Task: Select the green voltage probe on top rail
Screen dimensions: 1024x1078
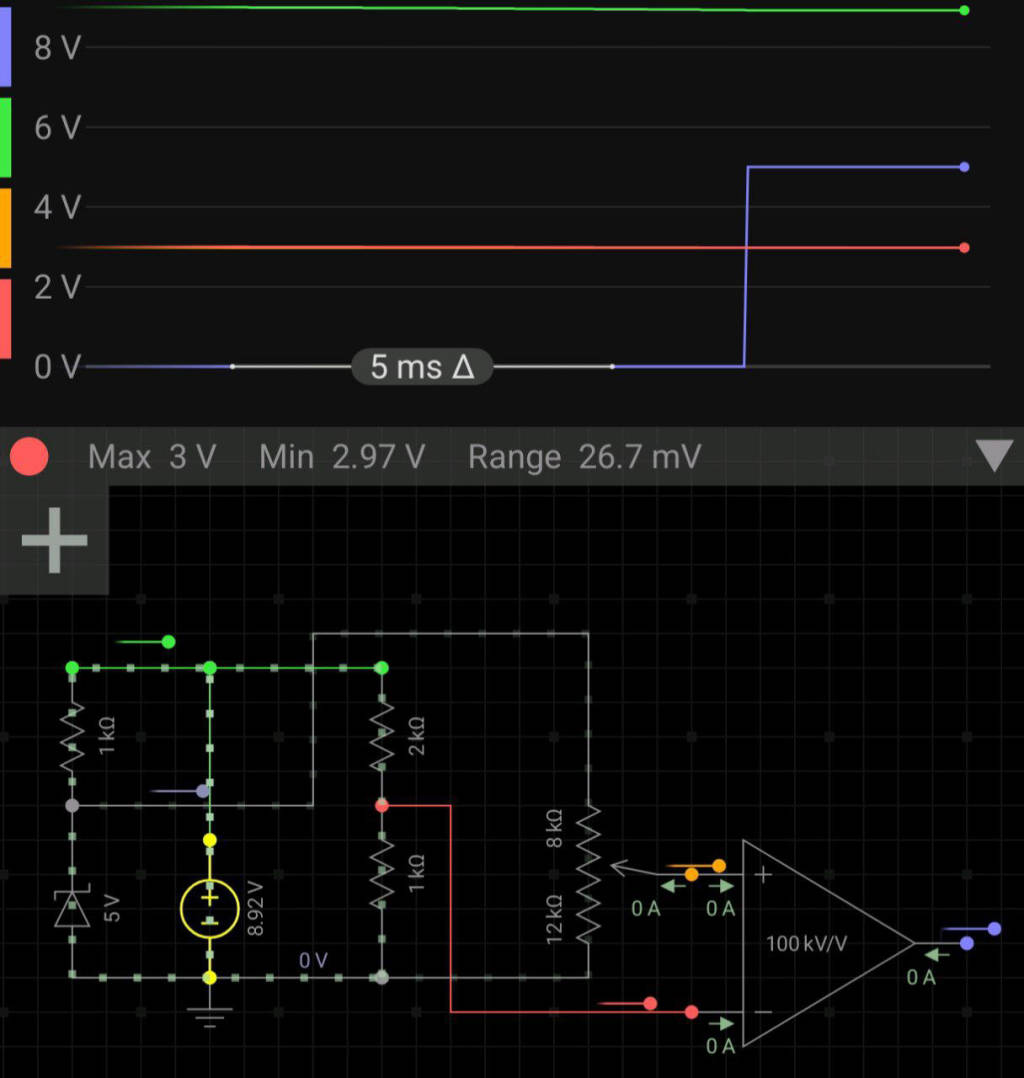Action: (x=168, y=641)
